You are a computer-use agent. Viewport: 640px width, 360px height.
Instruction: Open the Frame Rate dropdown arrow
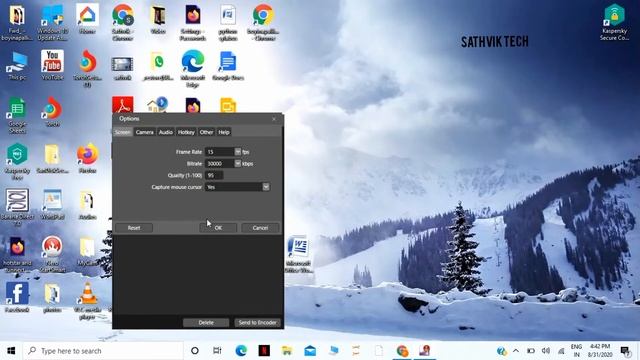[238, 152]
